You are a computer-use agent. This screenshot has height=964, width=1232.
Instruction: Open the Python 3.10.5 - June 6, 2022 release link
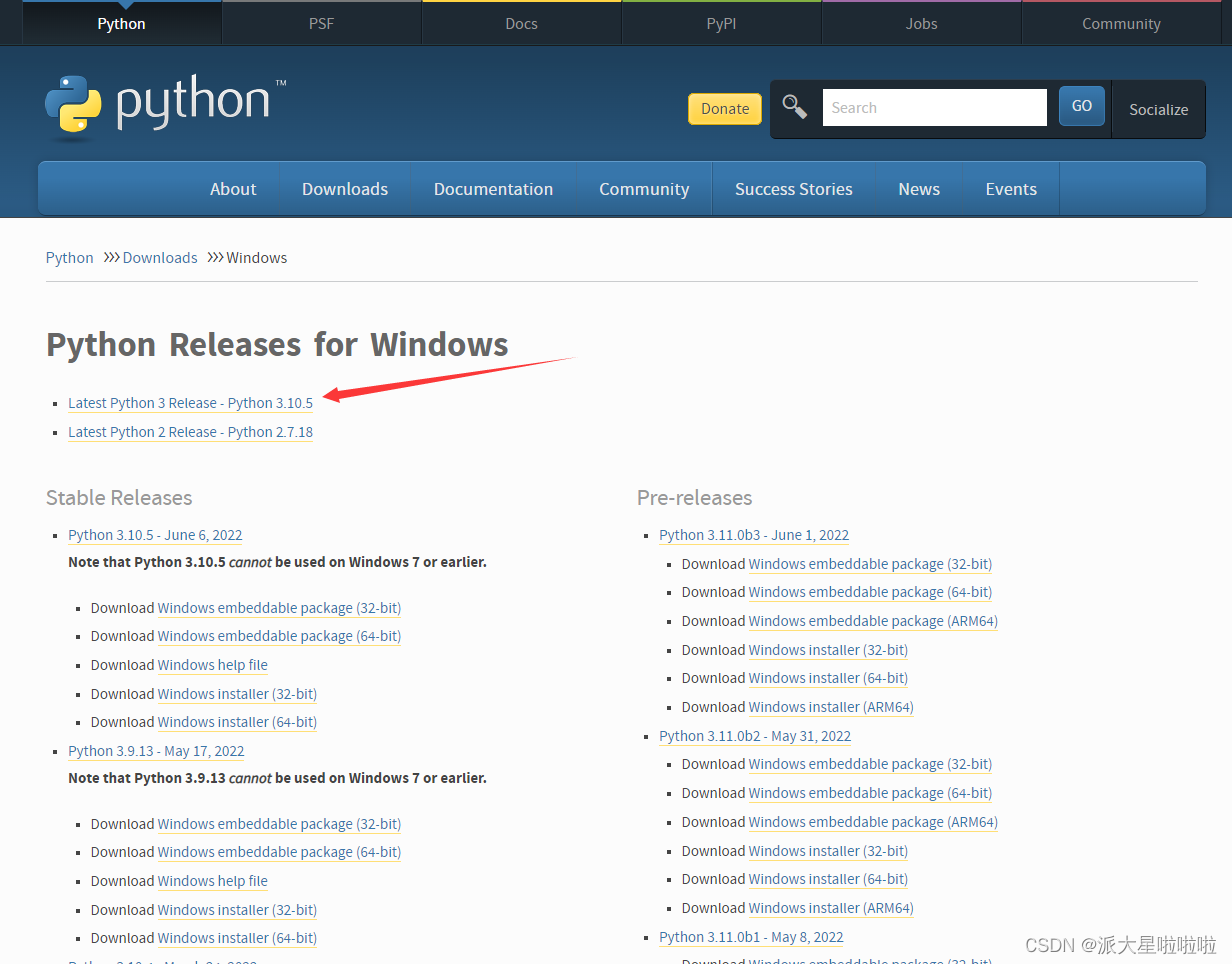coord(155,535)
